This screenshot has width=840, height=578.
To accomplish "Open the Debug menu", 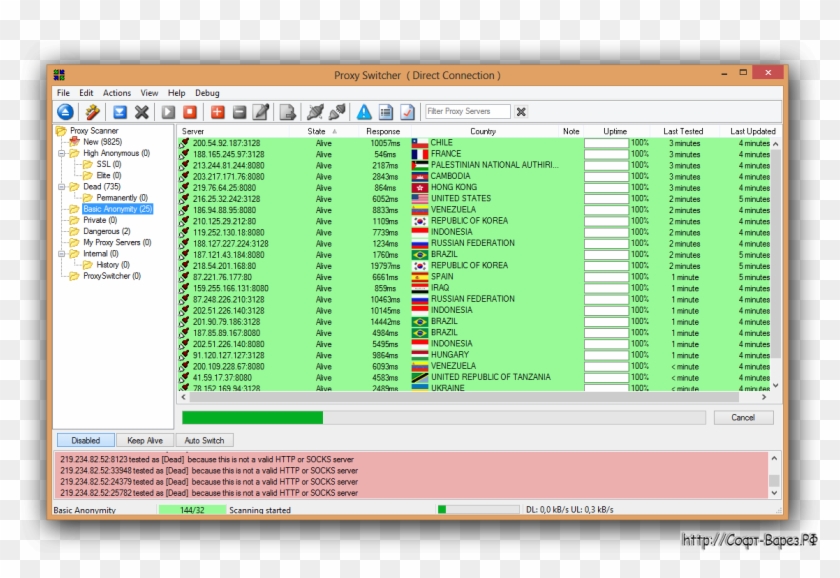I will (x=207, y=93).
